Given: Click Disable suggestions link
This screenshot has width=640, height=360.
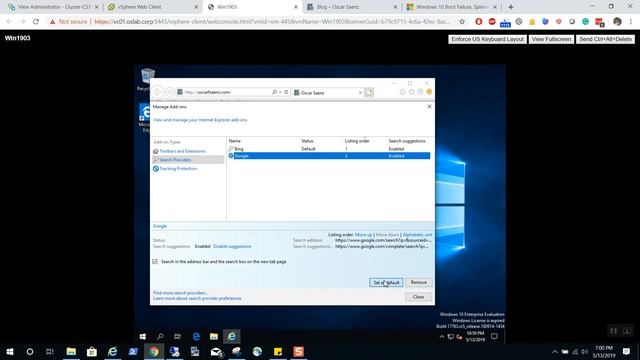Looking at the screenshot, I should point(232,247).
